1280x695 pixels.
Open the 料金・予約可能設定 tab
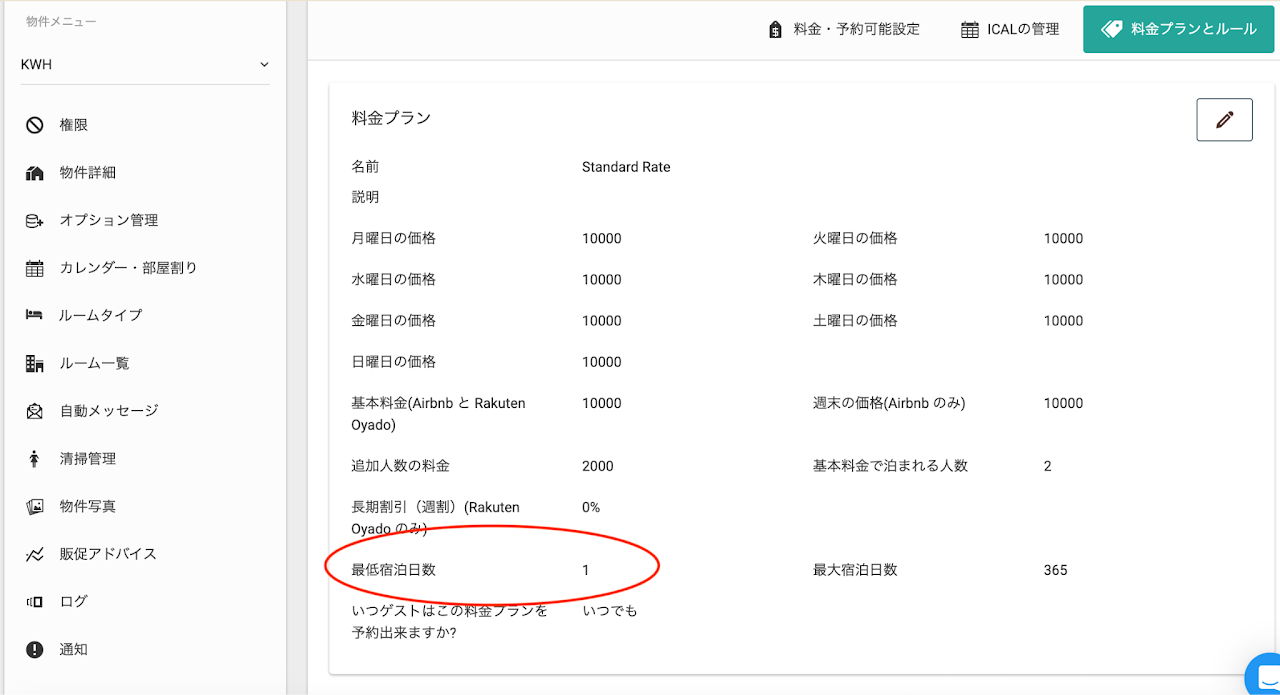843,29
